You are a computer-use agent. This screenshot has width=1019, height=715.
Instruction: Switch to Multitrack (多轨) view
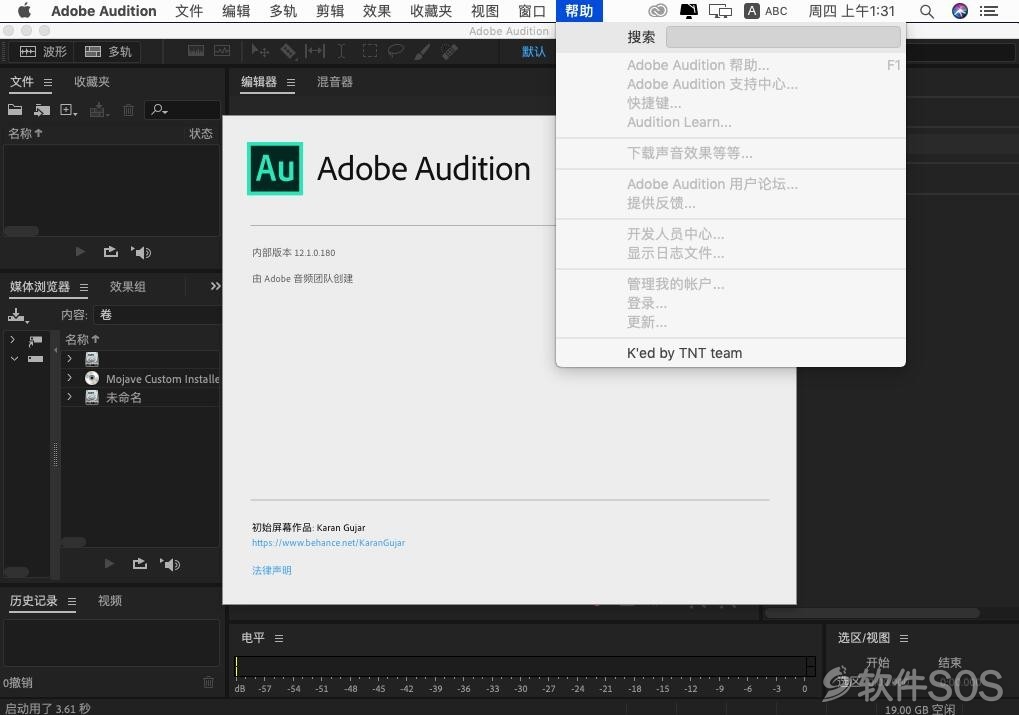(x=108, y=51)
